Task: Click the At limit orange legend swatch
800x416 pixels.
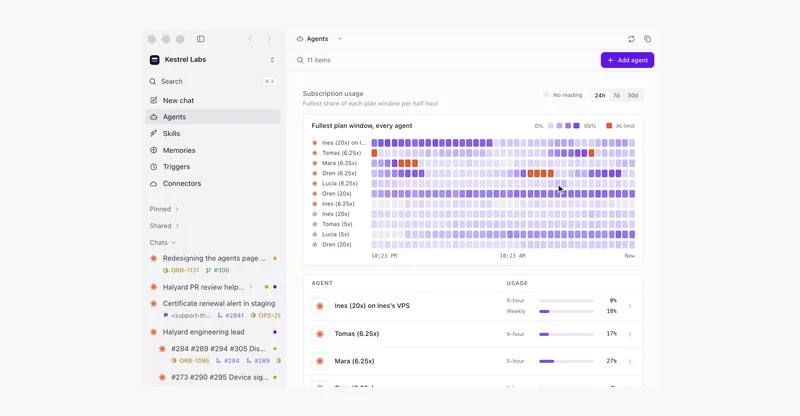Action: [x=609, y=126]
